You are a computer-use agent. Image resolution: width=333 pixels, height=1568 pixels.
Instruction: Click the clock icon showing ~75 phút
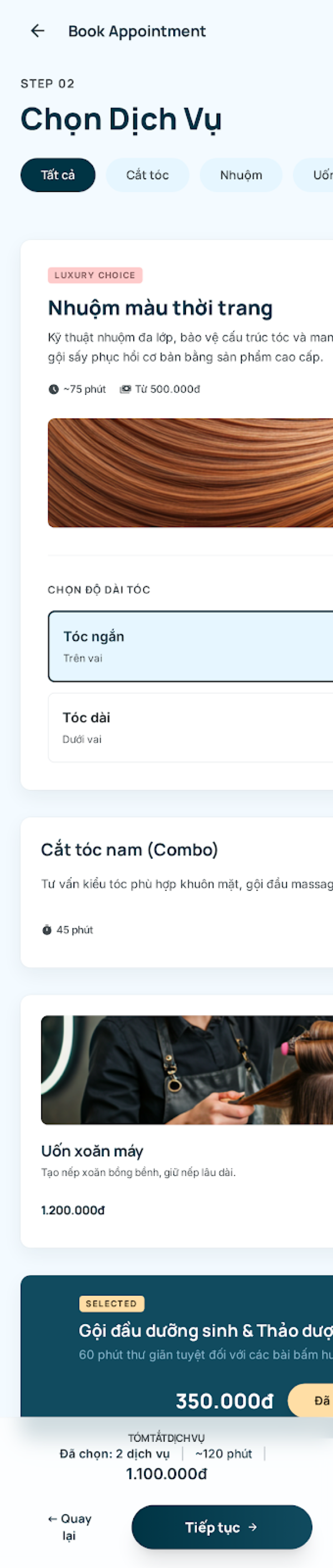click(x=53, y=389)
